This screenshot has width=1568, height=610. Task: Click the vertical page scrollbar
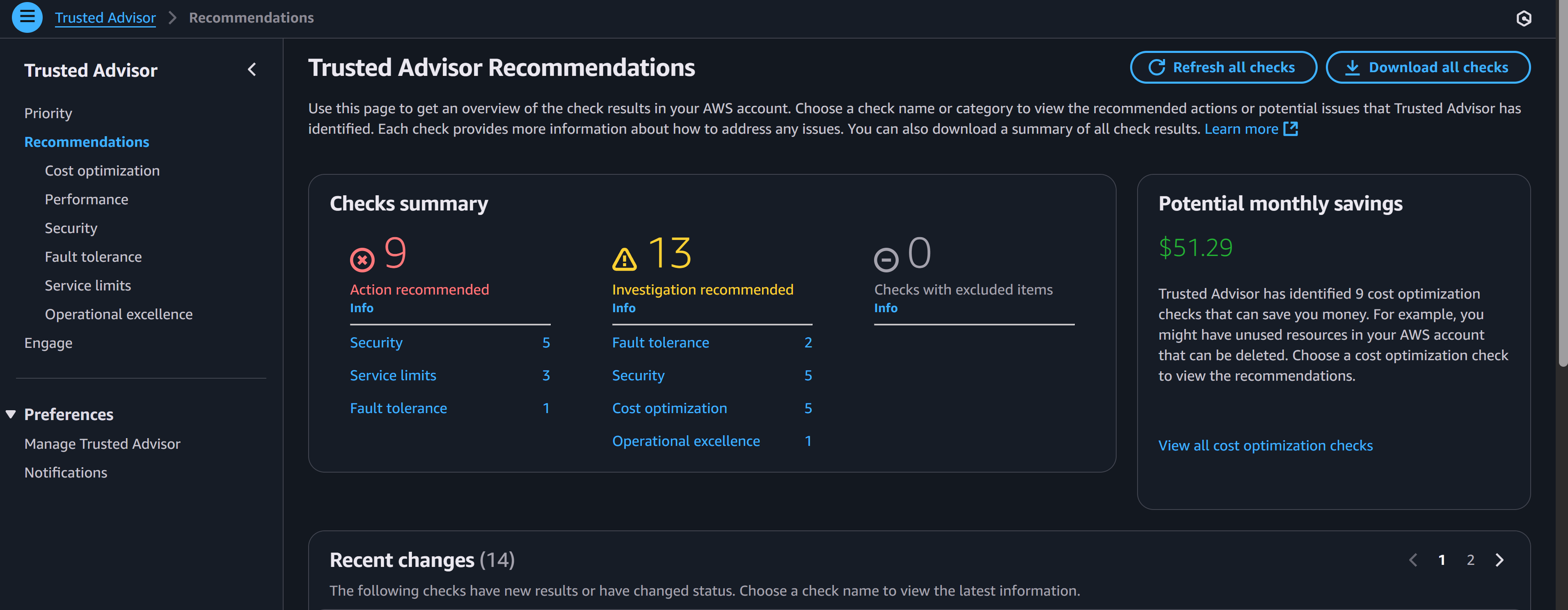pyautogui.click(x=1562, y=183)
